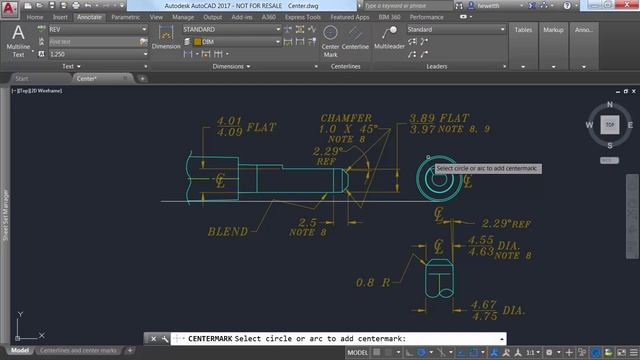Image resolution: width=640 pixels, height=360 pixels.
Task: Click the Plot printer icon in quick access toolbar
Action: click(x=76, y=6)
